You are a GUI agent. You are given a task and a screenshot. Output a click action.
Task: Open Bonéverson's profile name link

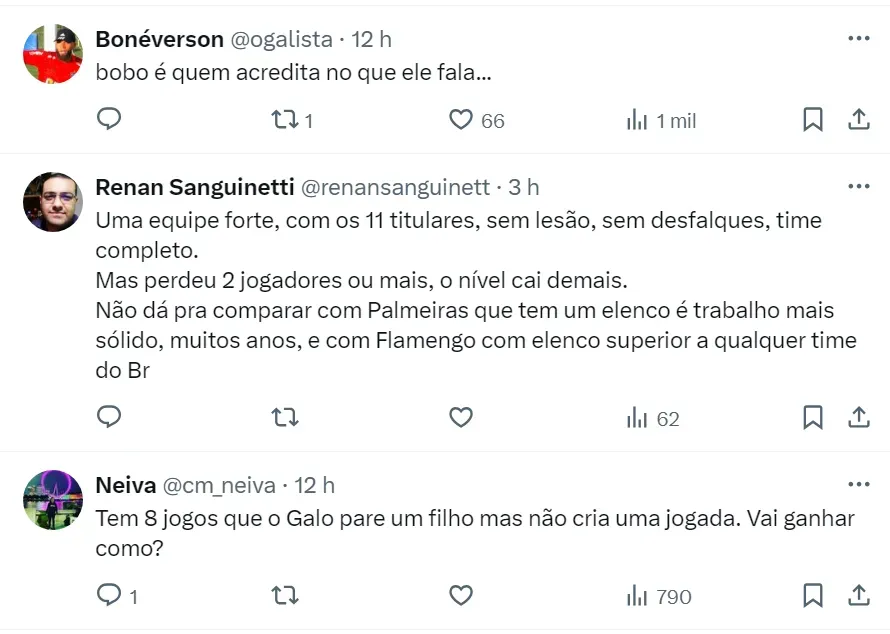[x=159, y=39]
